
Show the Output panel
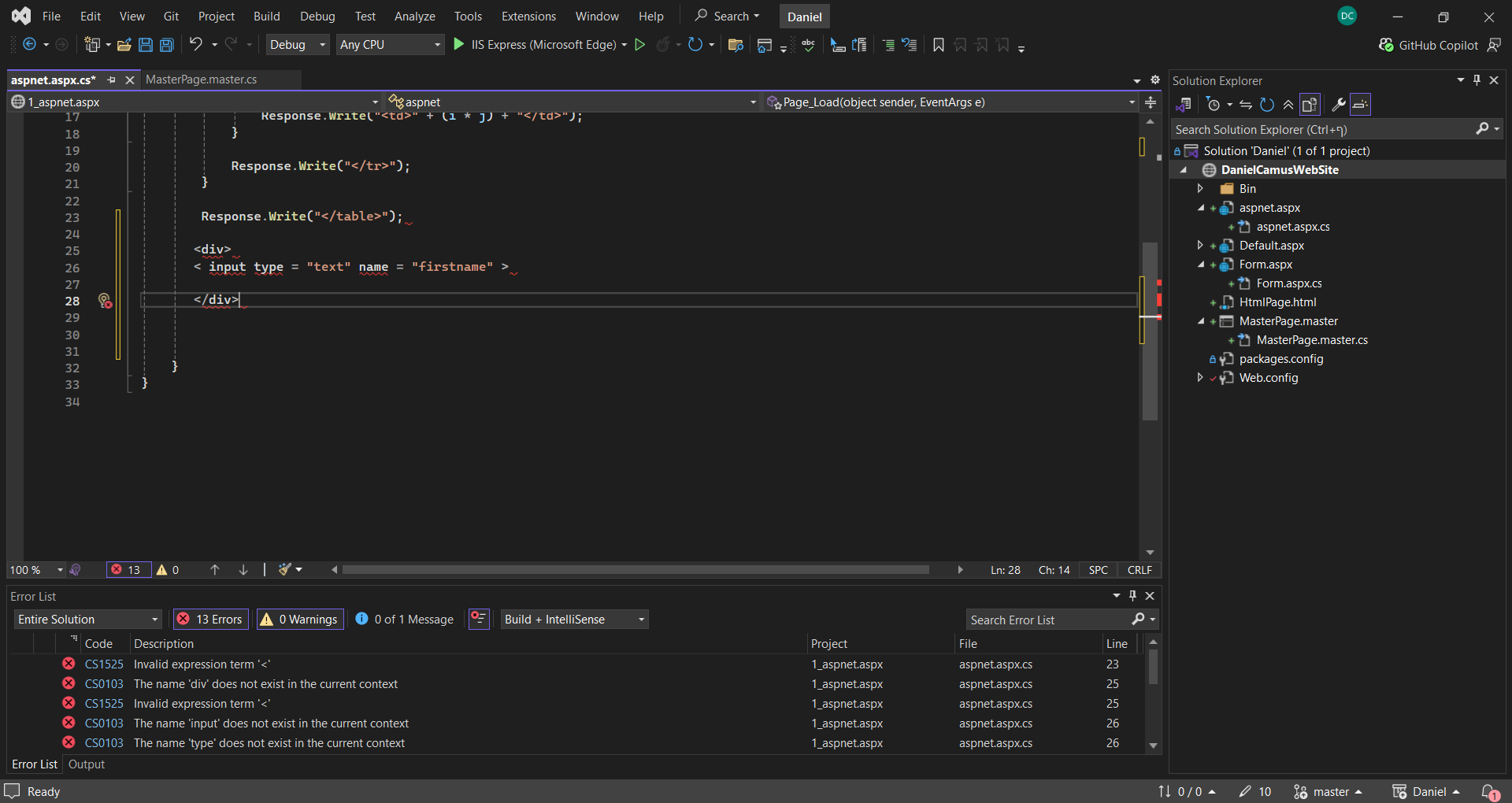click(x=86, y=764)
